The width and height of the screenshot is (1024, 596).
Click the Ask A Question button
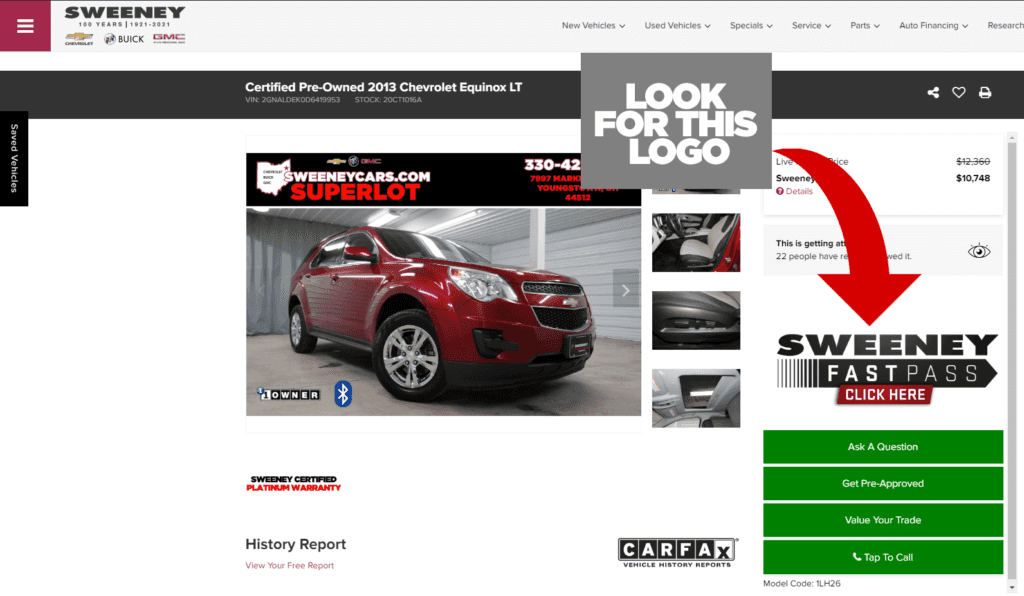pos(883,447)
